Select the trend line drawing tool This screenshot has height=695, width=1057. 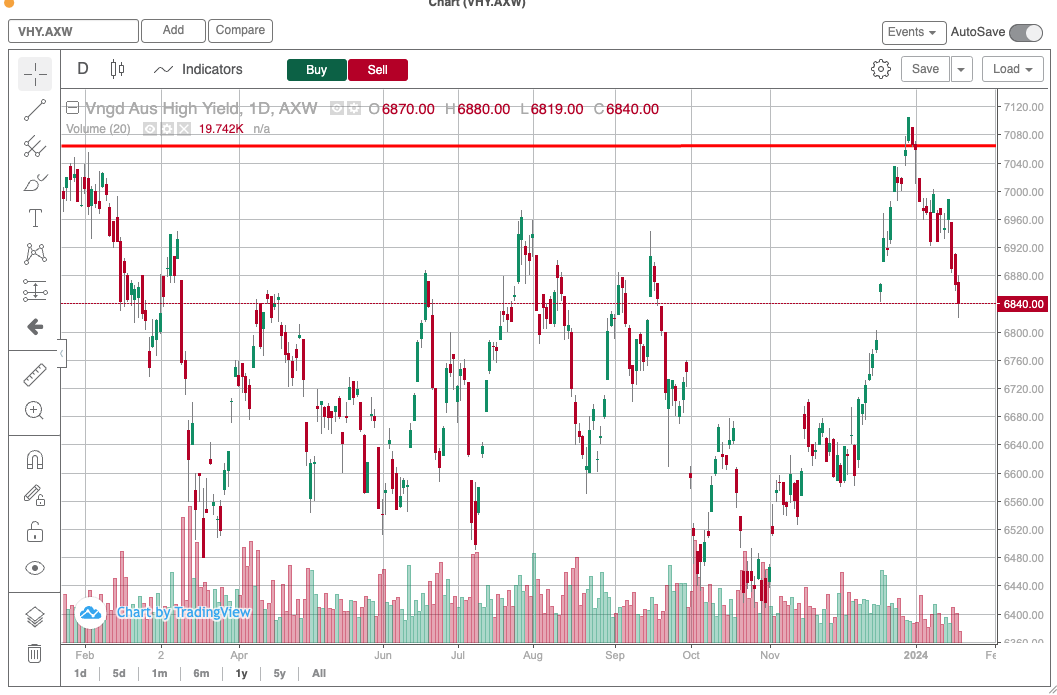tap(34, 111)
